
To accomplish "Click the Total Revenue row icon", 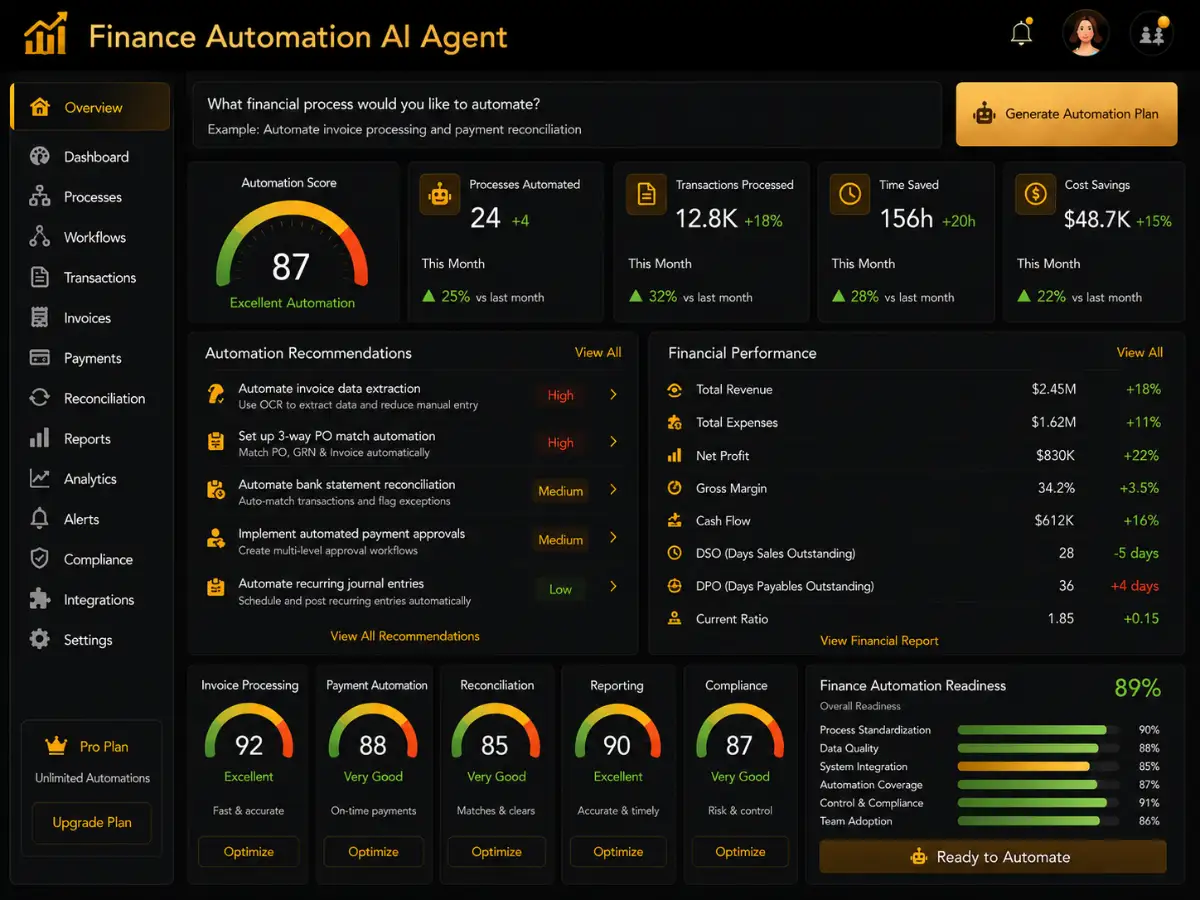I will [x=675, y=390].
